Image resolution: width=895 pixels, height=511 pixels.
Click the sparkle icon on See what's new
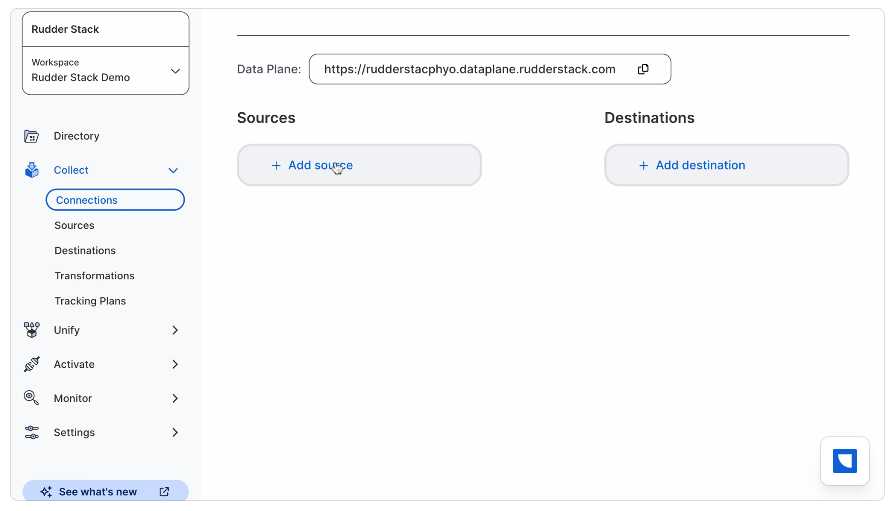point(46,492)
